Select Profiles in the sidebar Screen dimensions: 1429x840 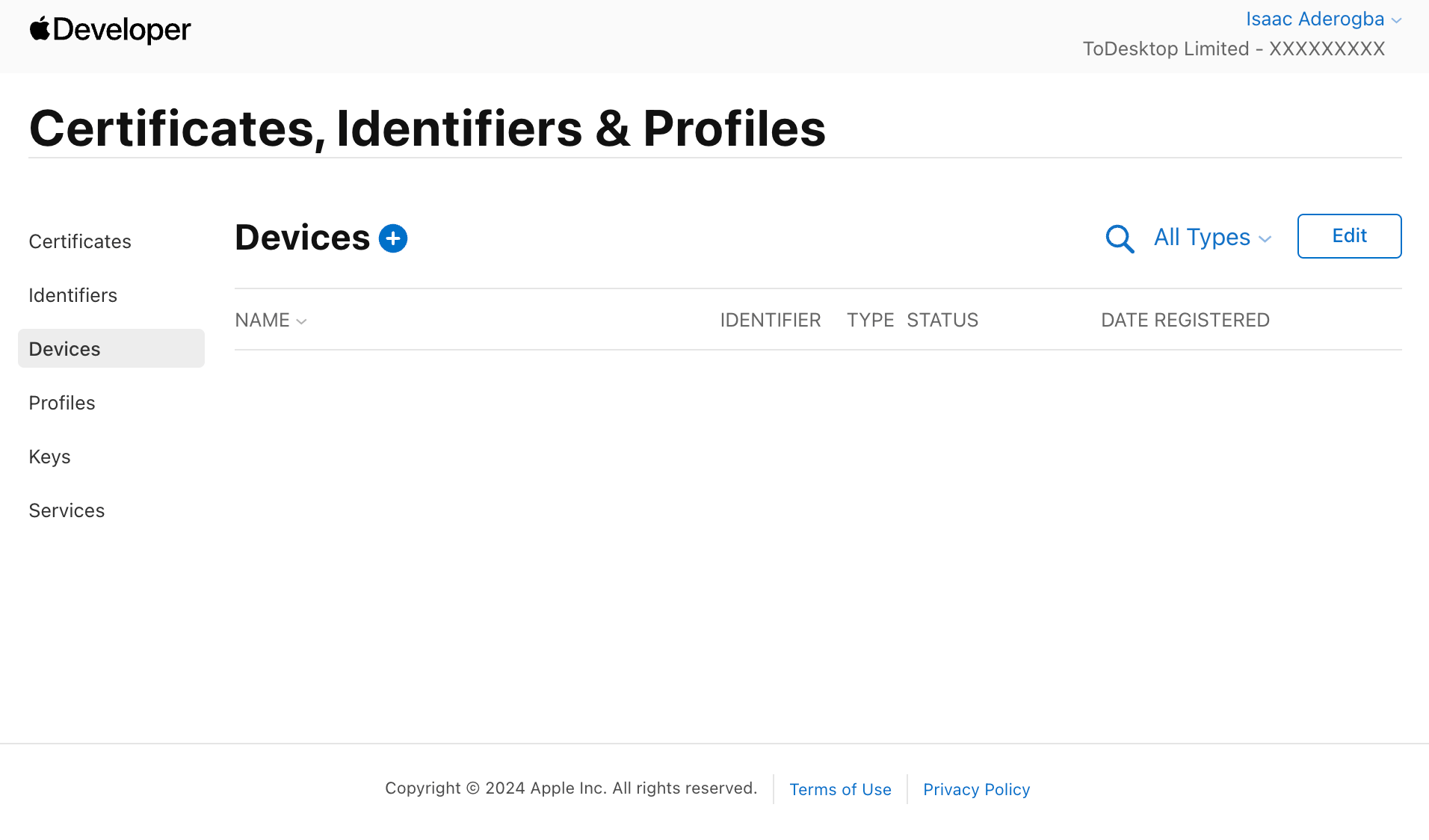coord(62,403)
